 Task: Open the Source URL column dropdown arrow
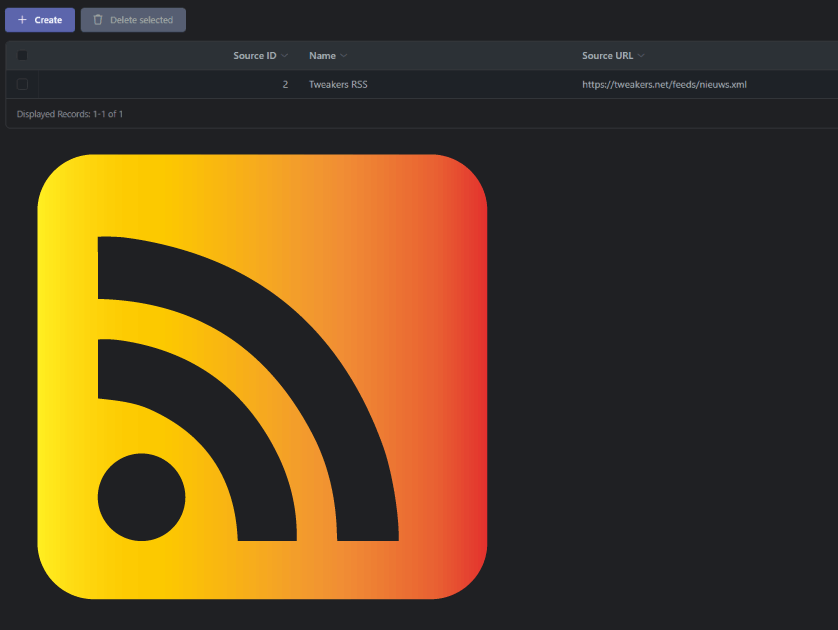pyautogui.click(x=641, y=56)
